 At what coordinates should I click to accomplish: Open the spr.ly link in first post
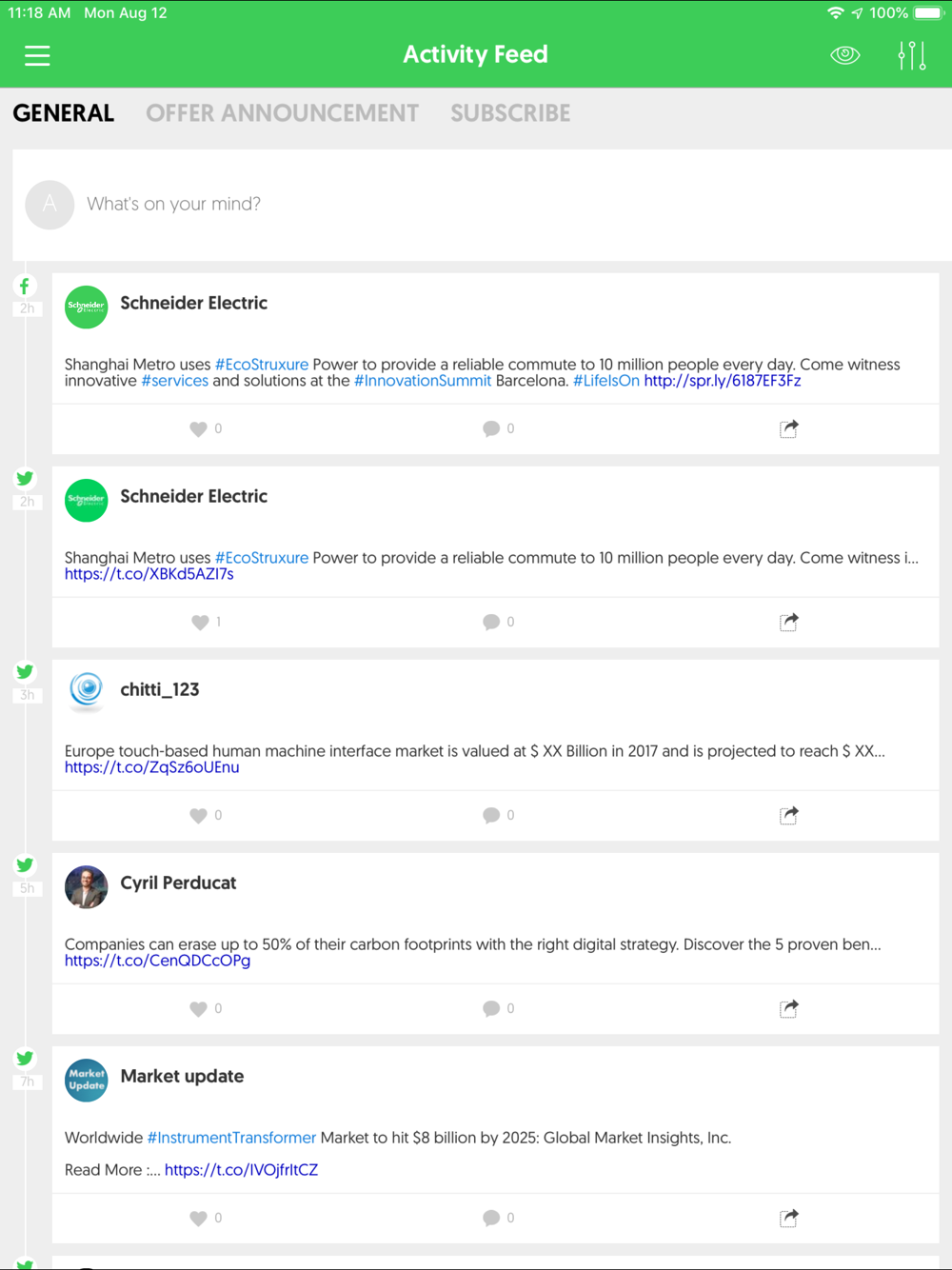(x=723, y=381)
